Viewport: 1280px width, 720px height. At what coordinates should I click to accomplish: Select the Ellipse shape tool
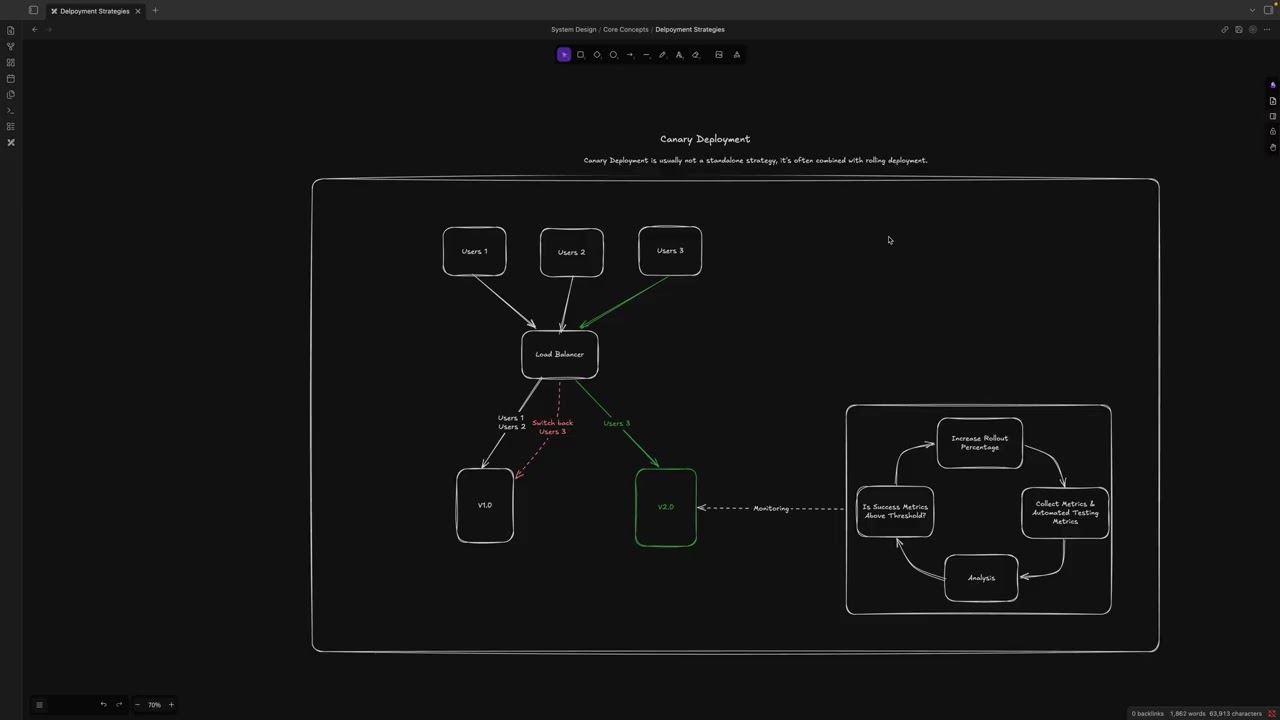614,55
